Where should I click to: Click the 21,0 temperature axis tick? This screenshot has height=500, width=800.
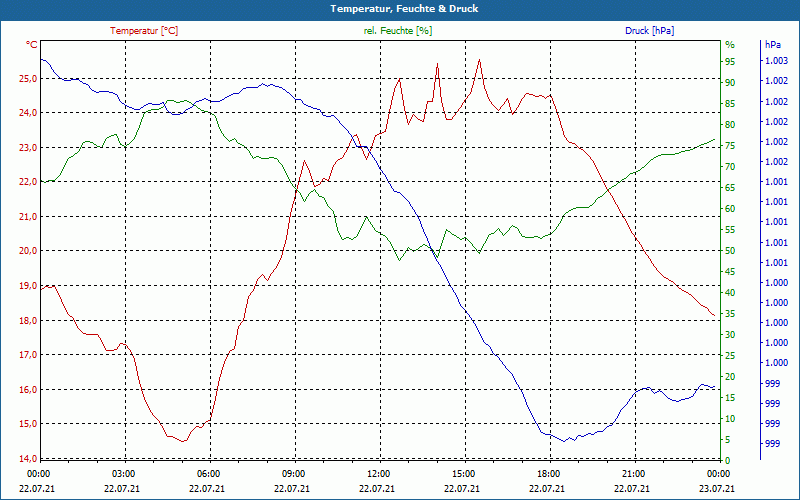tap(28, 217)
